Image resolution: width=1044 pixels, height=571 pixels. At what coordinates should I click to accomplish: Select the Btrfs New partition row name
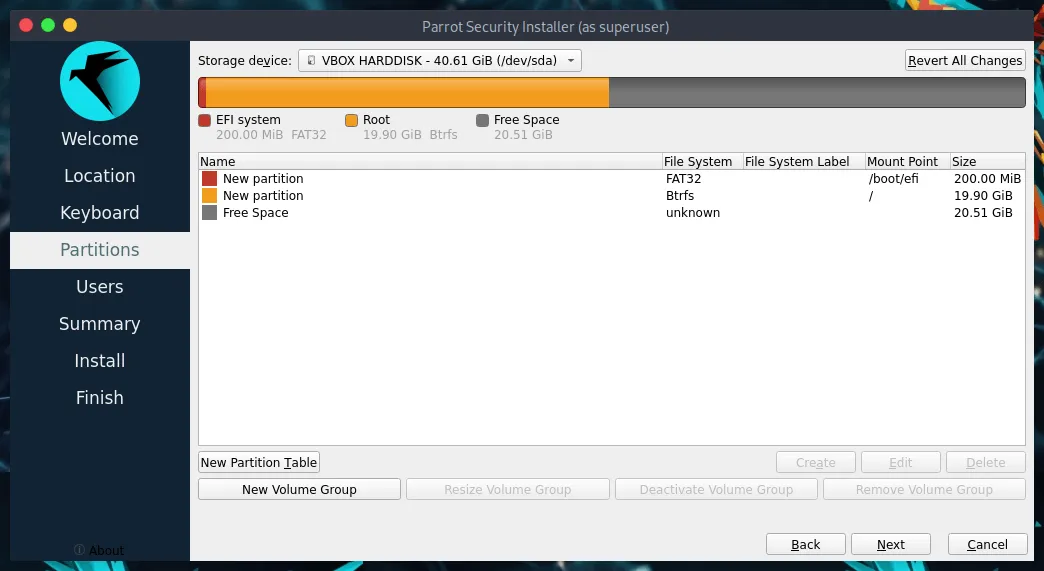(263, 196)
